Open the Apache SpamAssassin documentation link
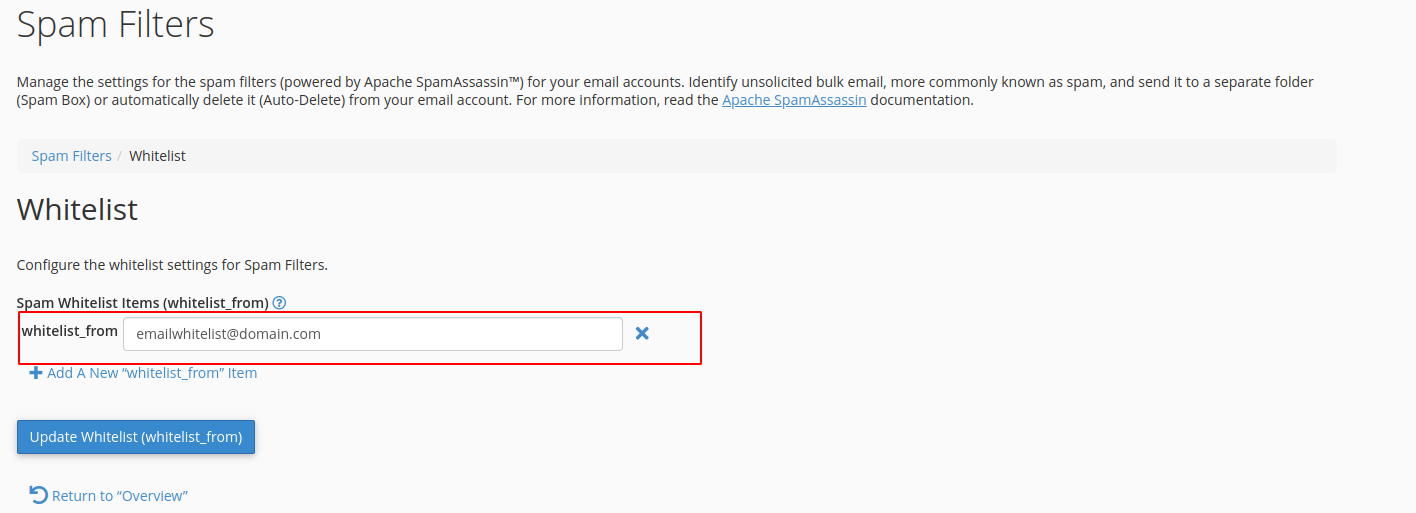1416x513 pixels. pos(794,100)
